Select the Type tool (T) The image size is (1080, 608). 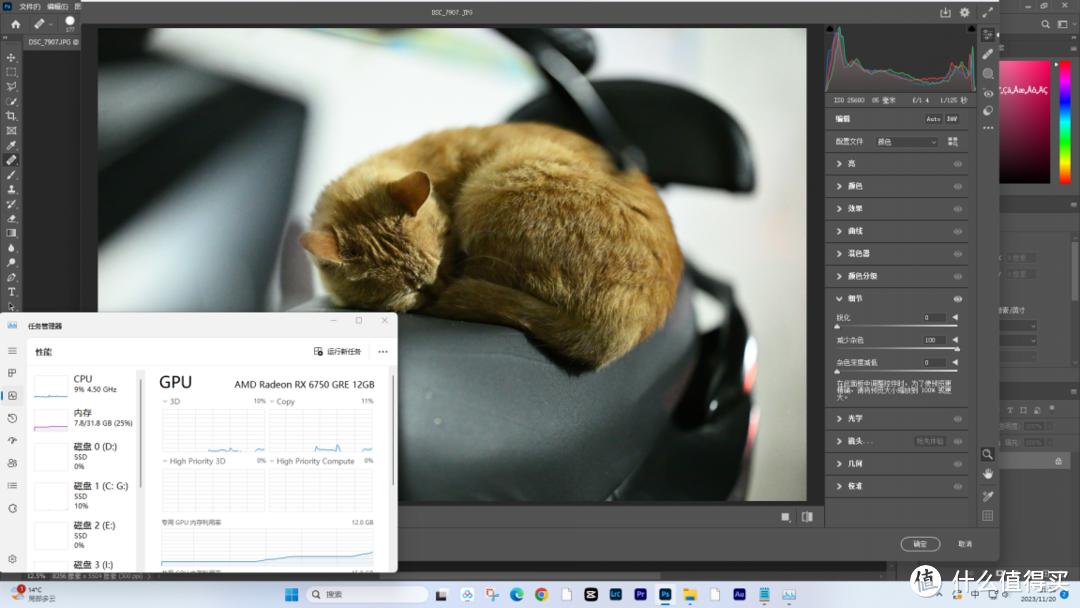[11, 292]
